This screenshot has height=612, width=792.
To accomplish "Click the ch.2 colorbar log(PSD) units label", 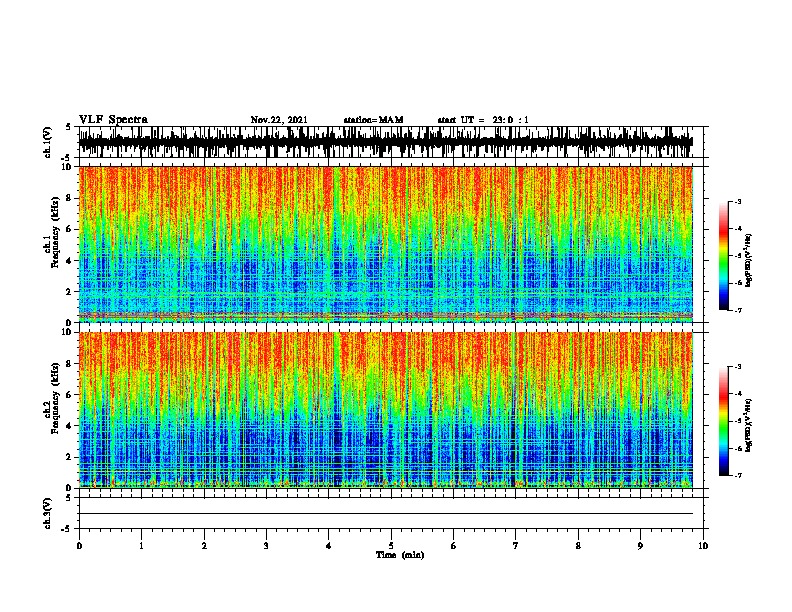I will [x=748, y=425].
